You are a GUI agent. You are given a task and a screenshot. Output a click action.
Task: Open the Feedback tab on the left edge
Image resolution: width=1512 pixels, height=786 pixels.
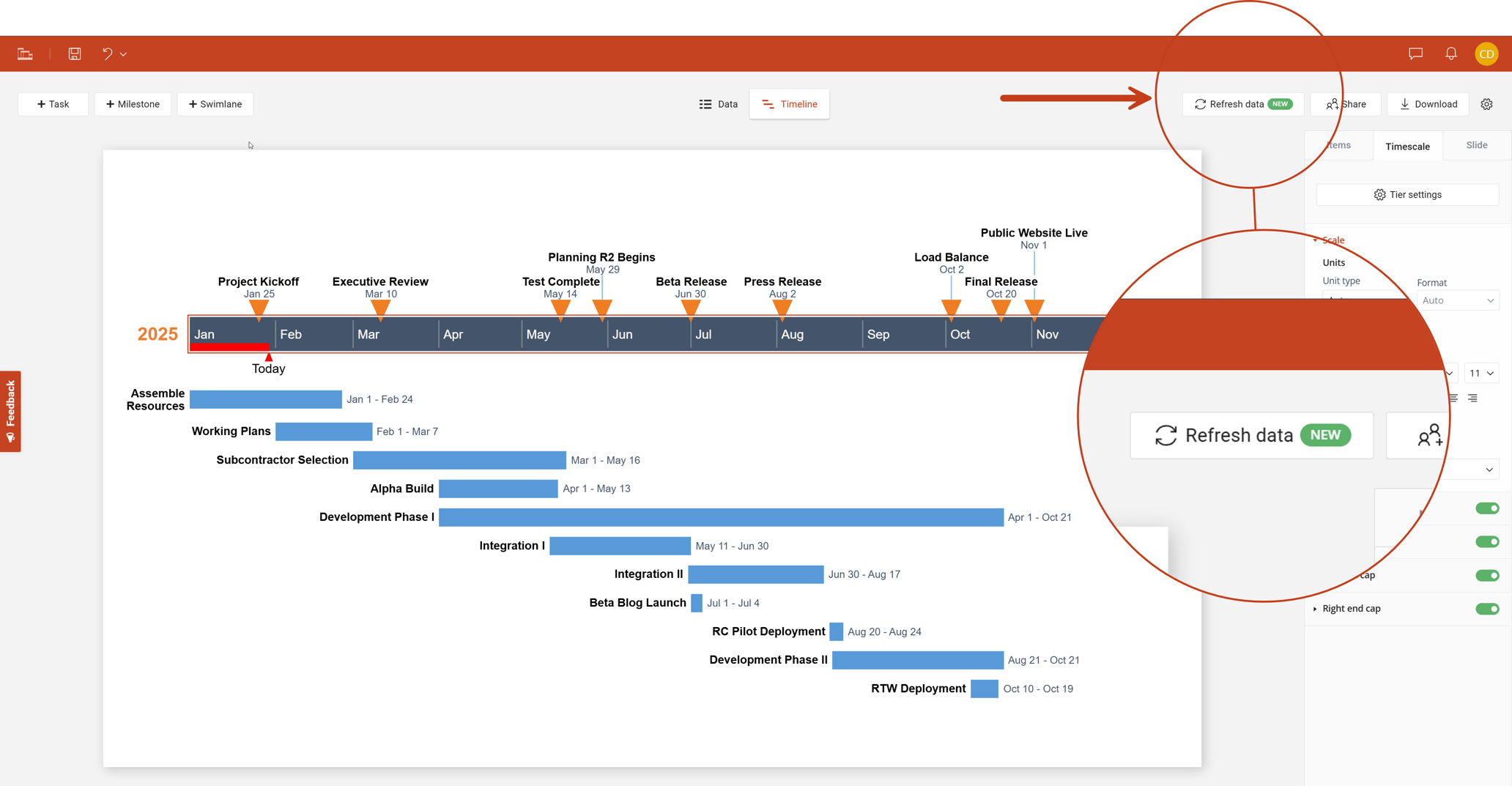10,411
